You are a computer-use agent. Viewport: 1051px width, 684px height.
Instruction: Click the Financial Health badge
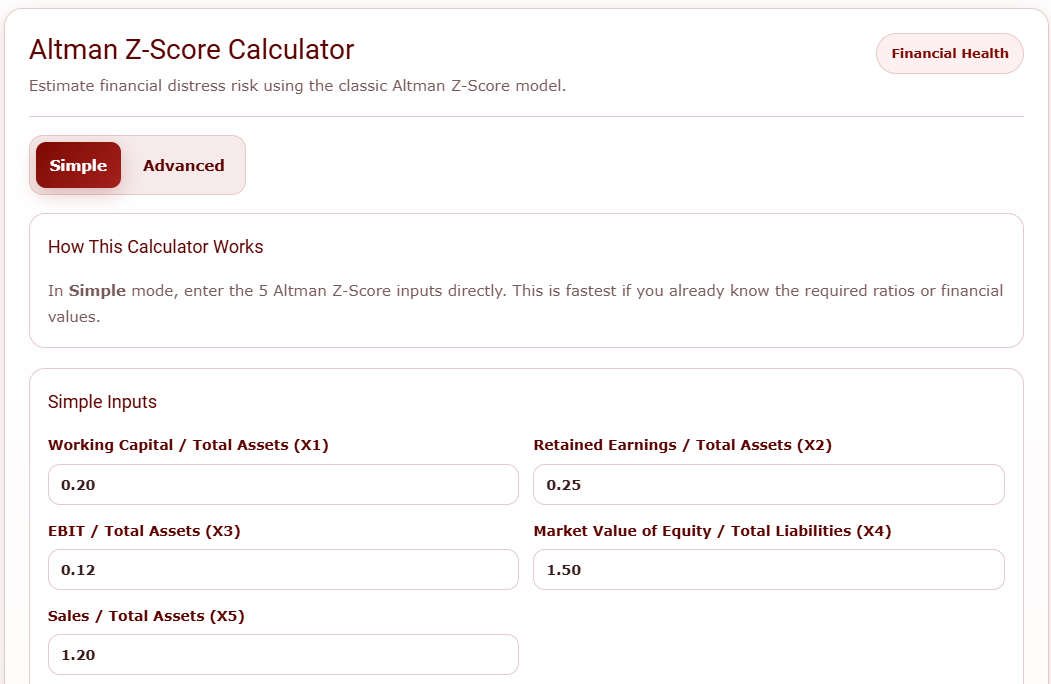tap(949, 54)
